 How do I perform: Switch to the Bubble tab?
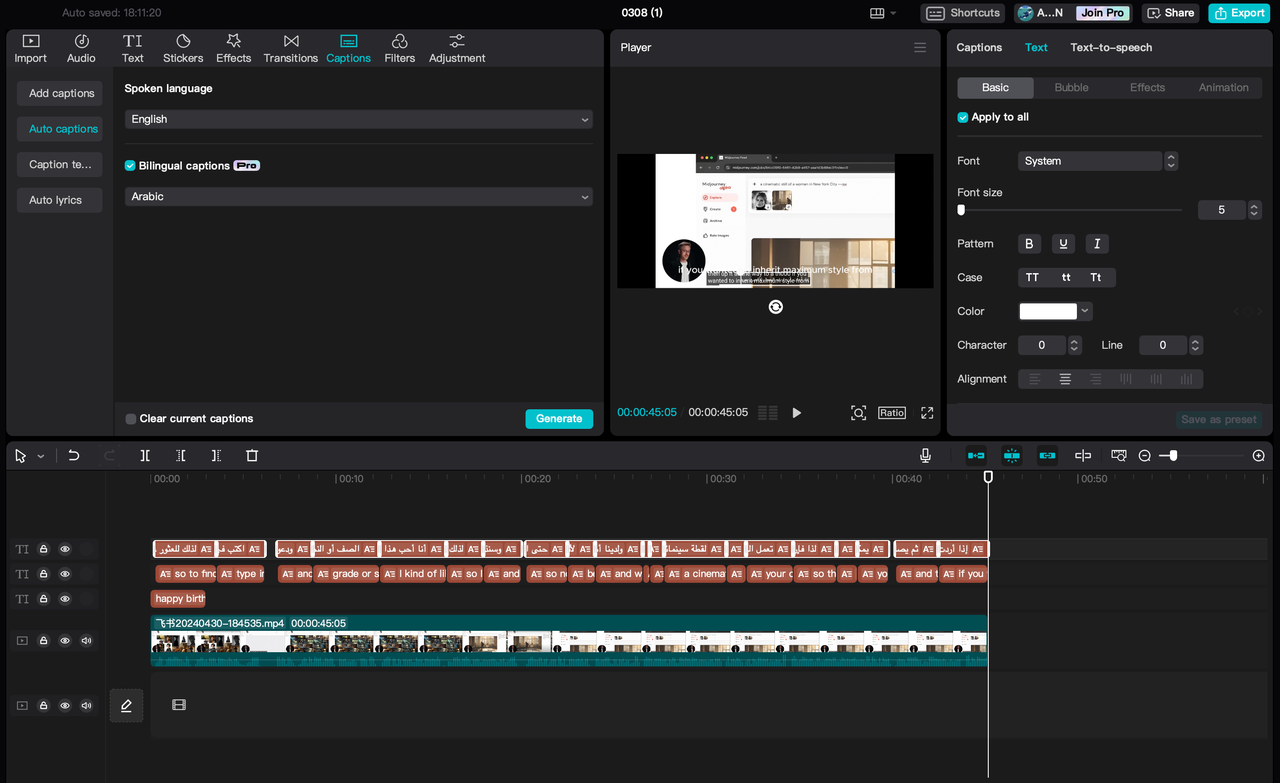pos(1071,87)
